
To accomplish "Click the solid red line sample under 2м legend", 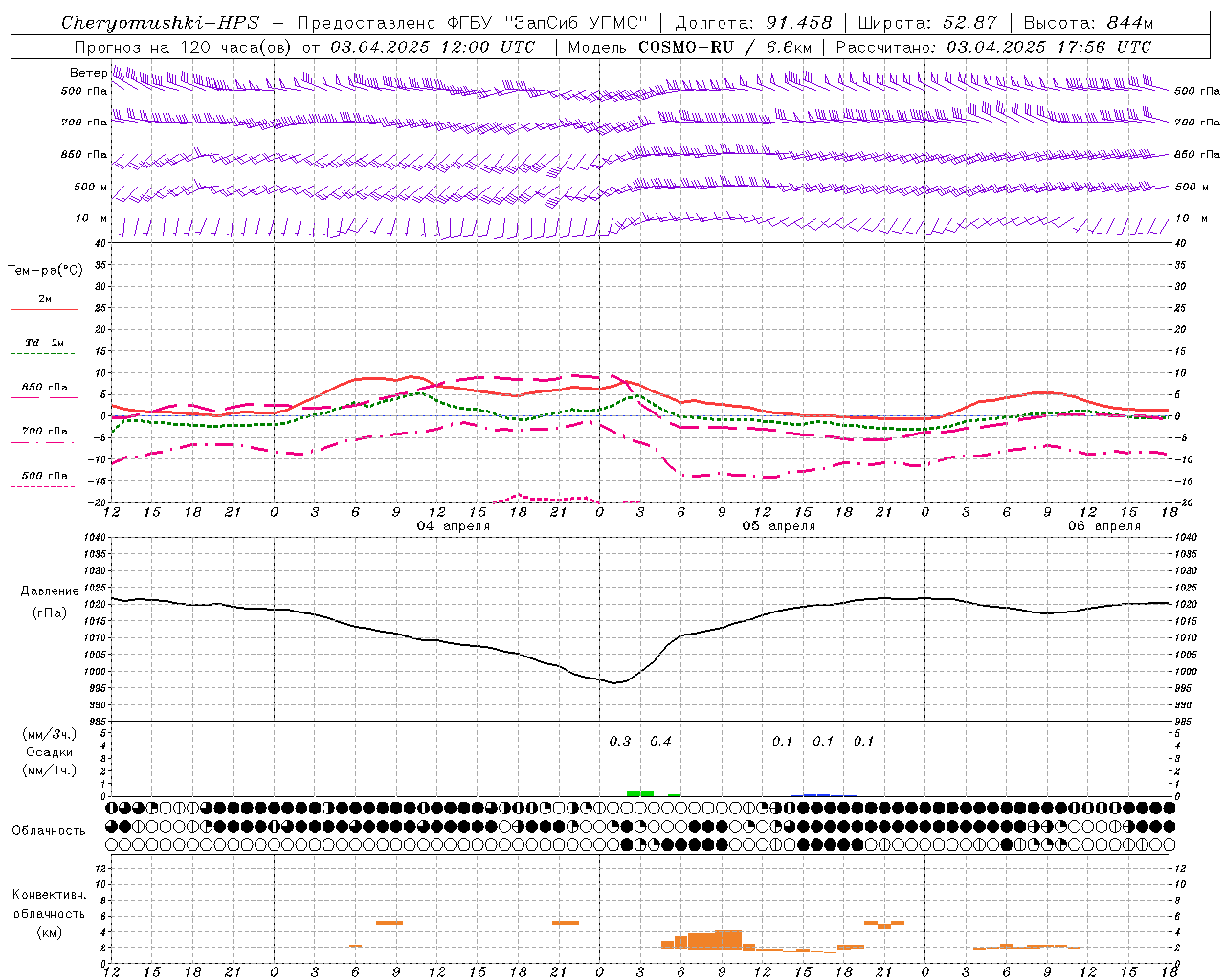I will [x=45, y=309].
